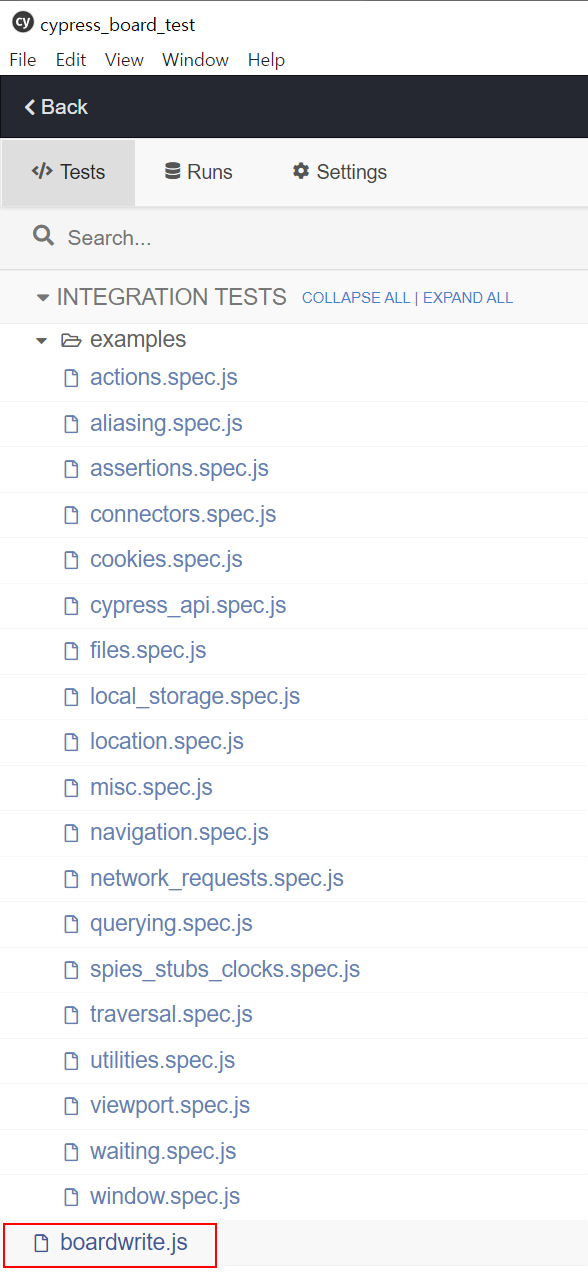Click the Cypress logo icon in title bar
This screenshot has height=1280, width=588.
point(23,24)
